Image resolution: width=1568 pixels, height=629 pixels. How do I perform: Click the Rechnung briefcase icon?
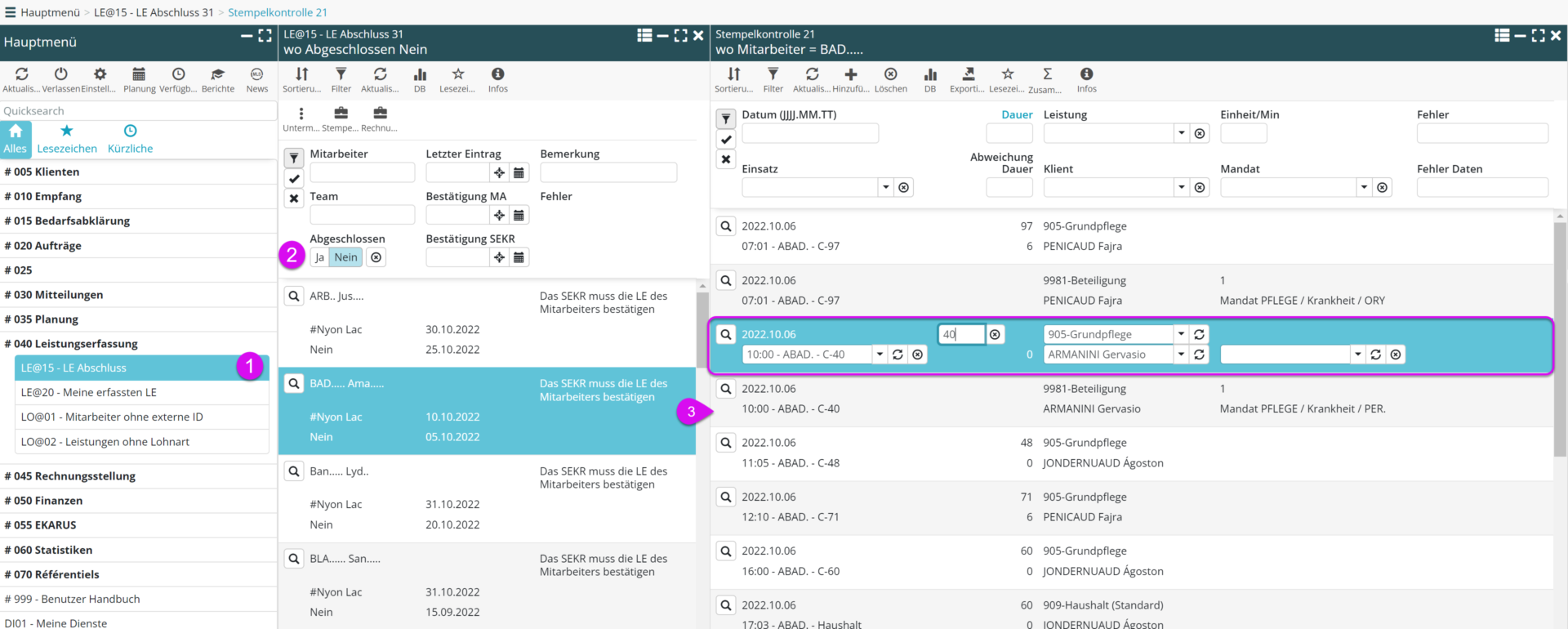point(380,114)
